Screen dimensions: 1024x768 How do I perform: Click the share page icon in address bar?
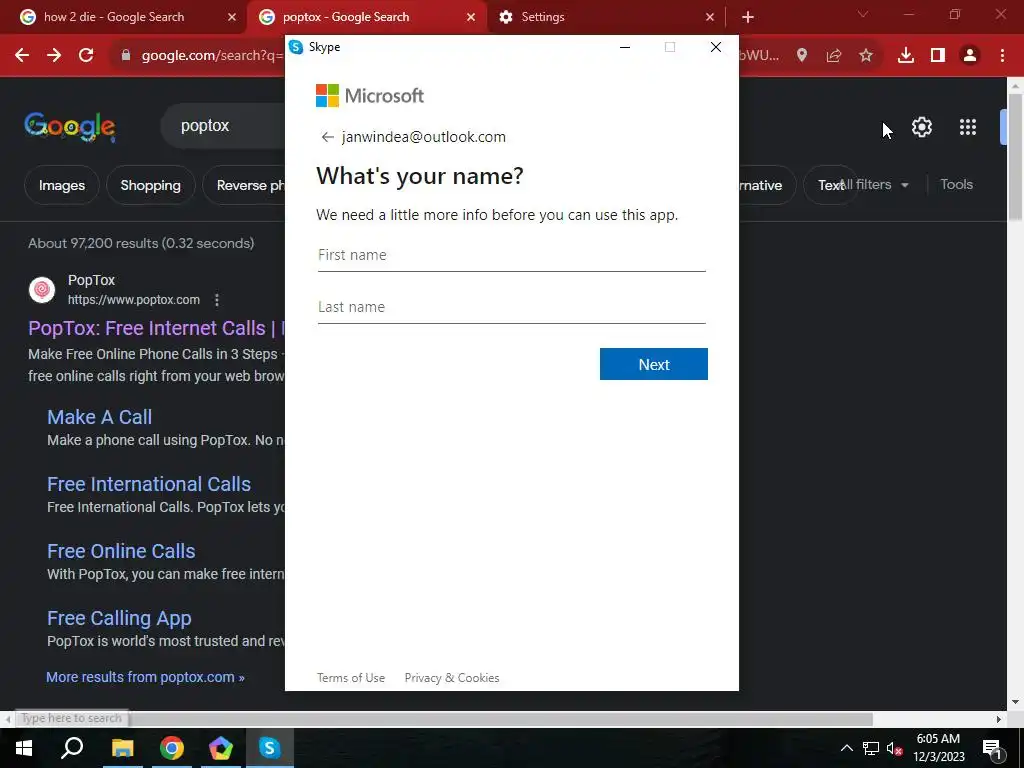point(834,56)
